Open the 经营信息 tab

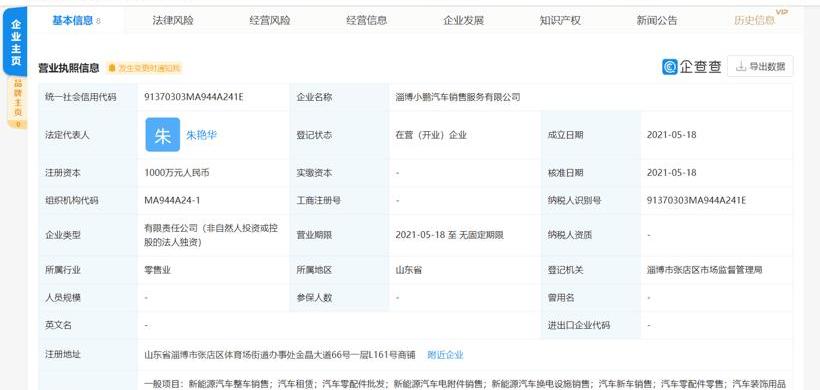367,20
